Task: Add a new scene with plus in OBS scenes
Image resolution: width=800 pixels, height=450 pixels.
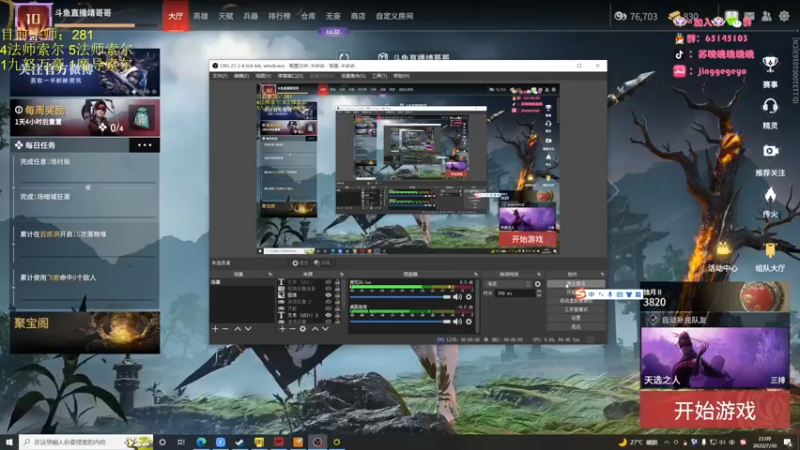Action: [215, 329]
